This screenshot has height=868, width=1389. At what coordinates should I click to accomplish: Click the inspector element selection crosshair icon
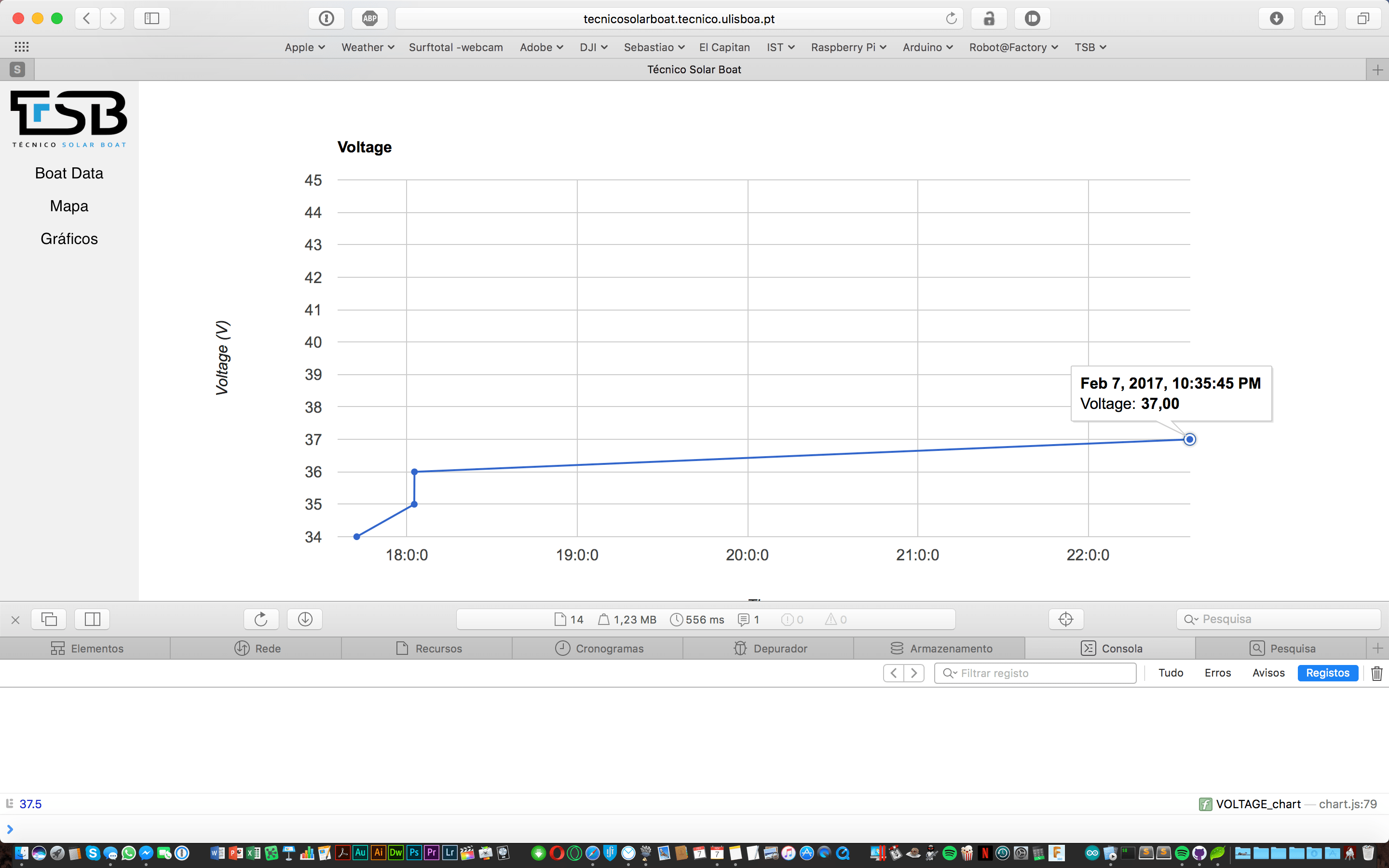(x=1065, y=619)
